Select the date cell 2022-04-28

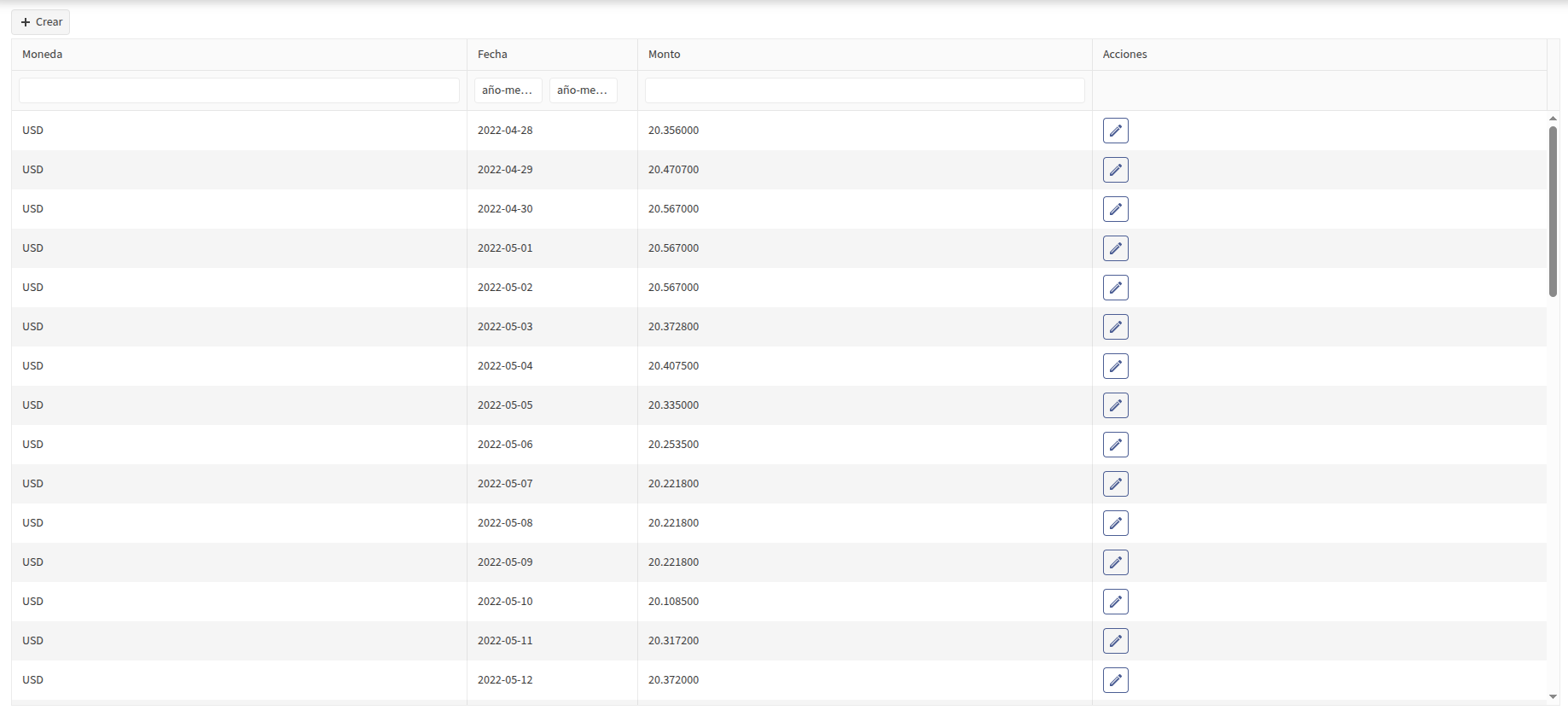(505, 131)
